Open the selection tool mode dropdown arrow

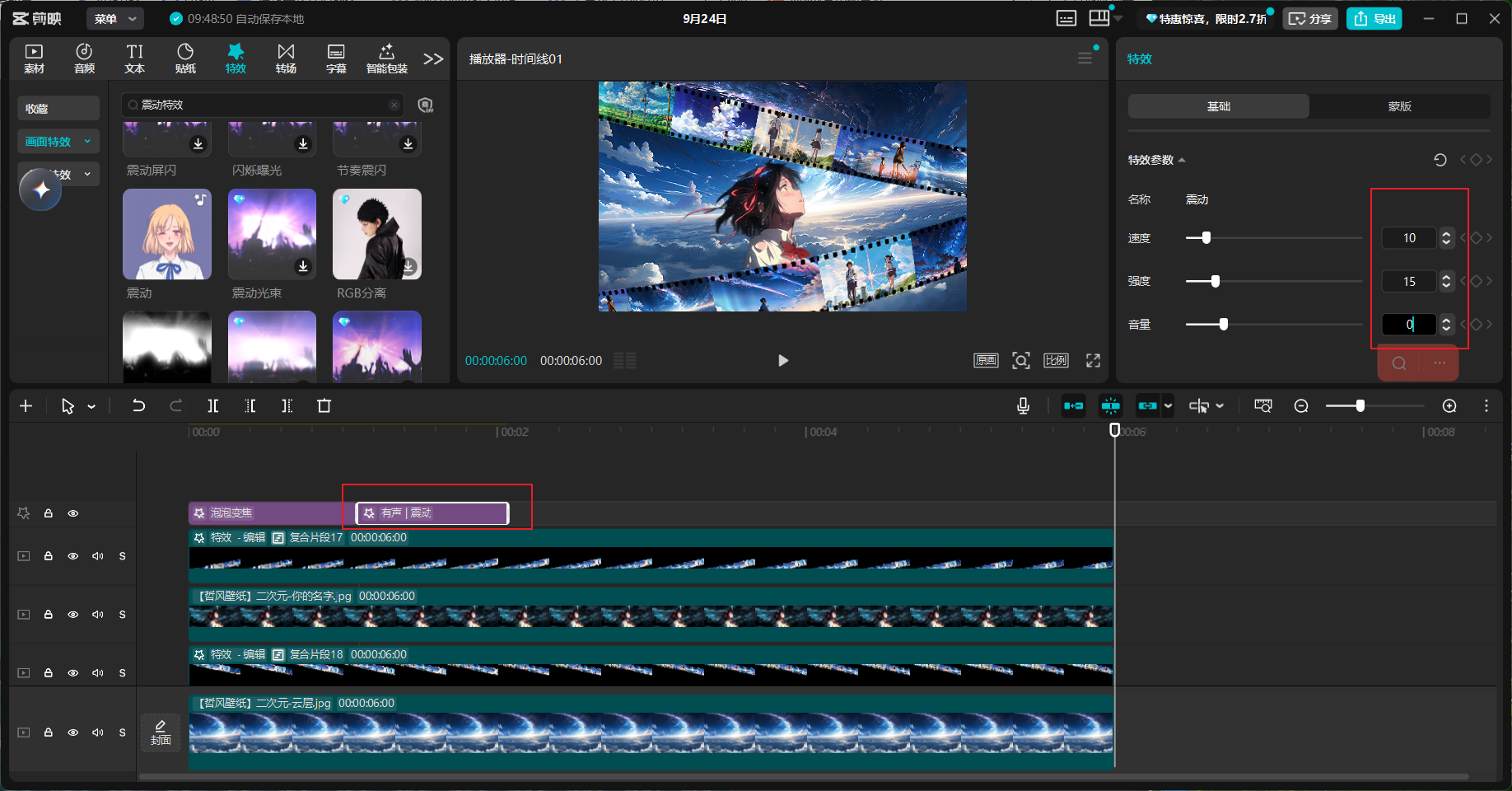click(91, 406)
